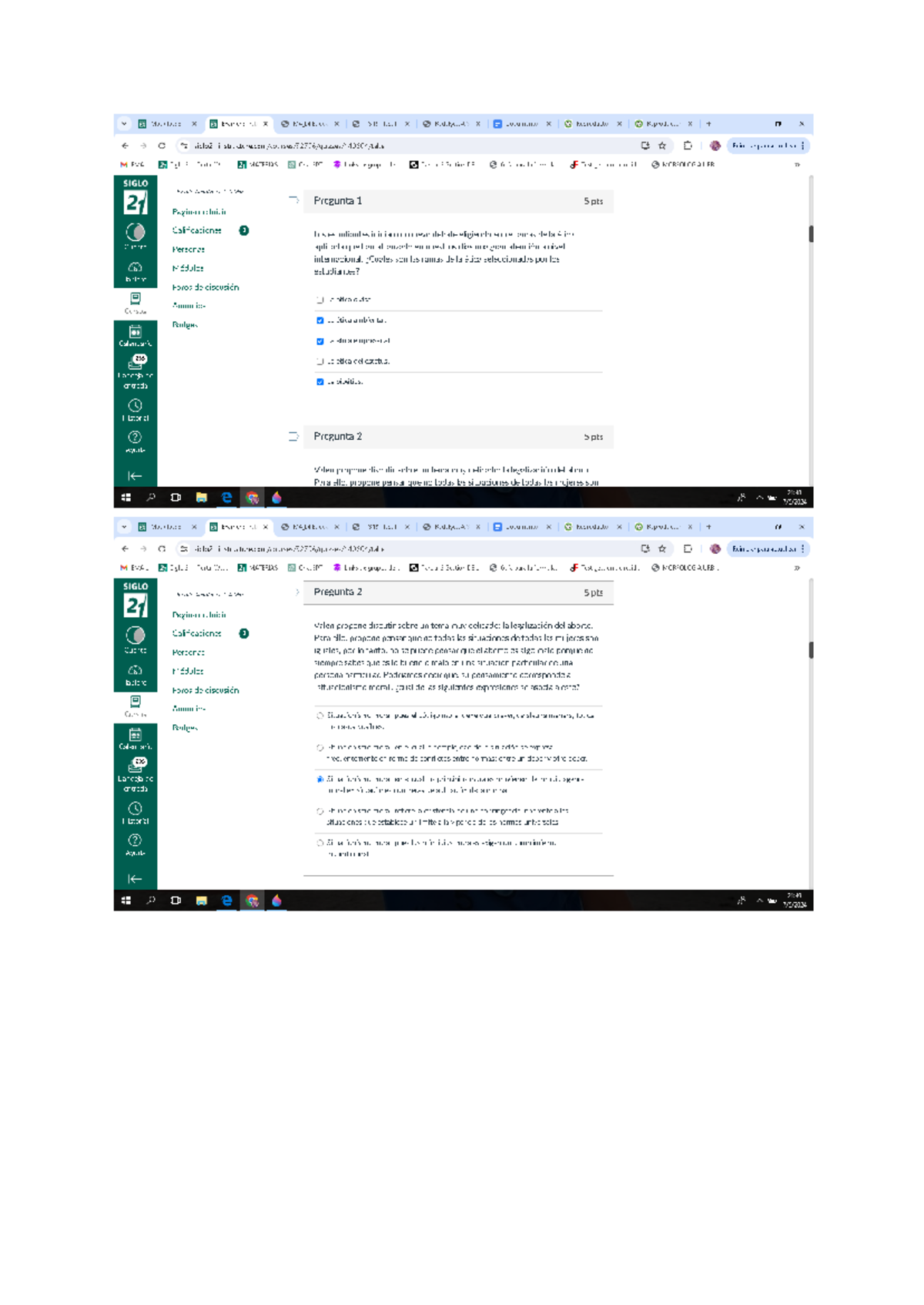Uncheck the last 'bioética' option in Pregunta 1
This screenshot has height=1305, width=924.
click(x=320, y=382)
